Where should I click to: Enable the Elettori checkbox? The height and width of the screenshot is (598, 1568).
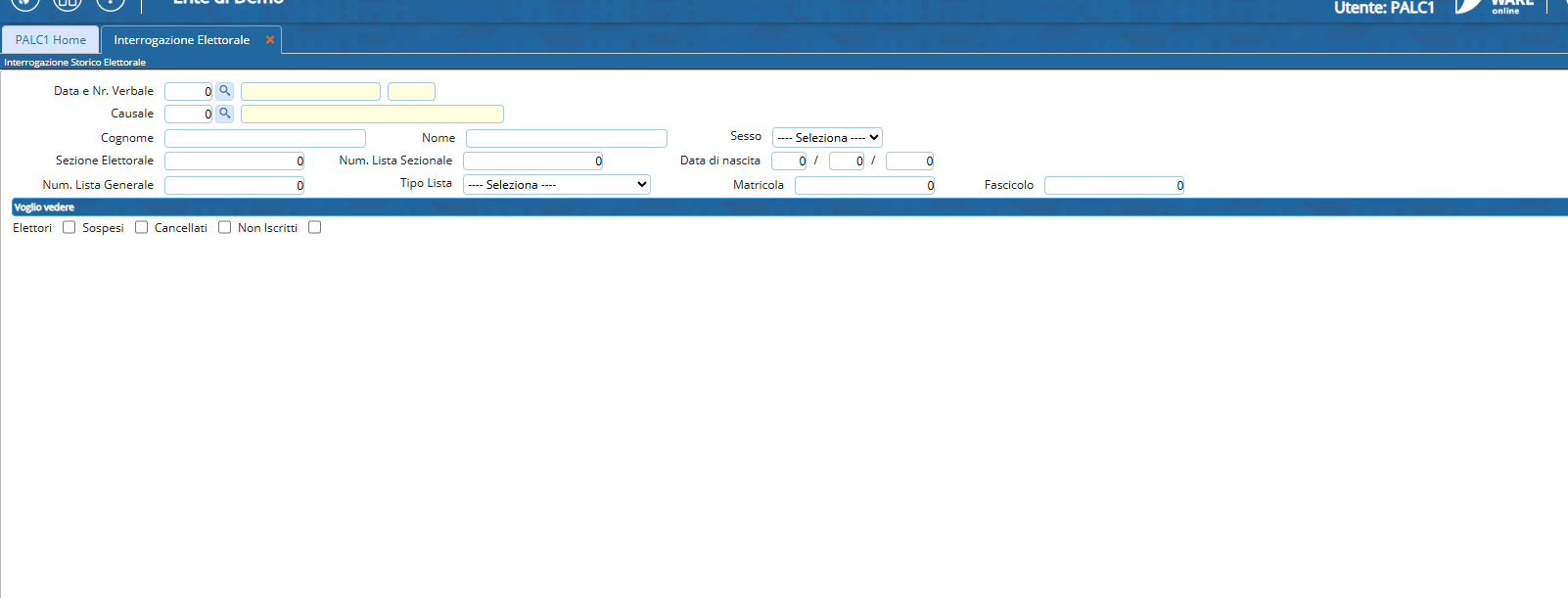click(69, 227)
